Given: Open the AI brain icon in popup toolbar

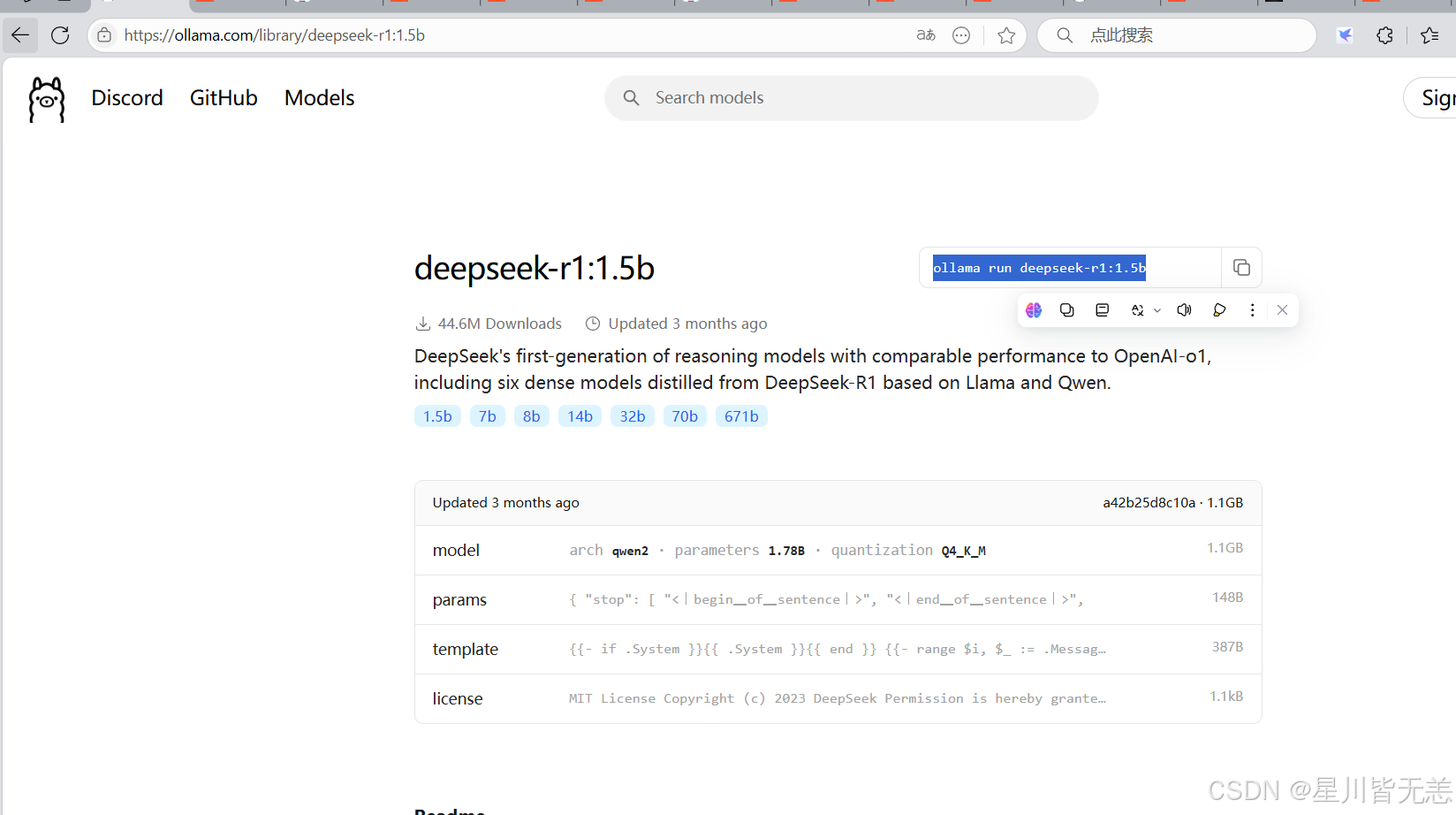Looking at the screenshot, I should (1034, 310).
